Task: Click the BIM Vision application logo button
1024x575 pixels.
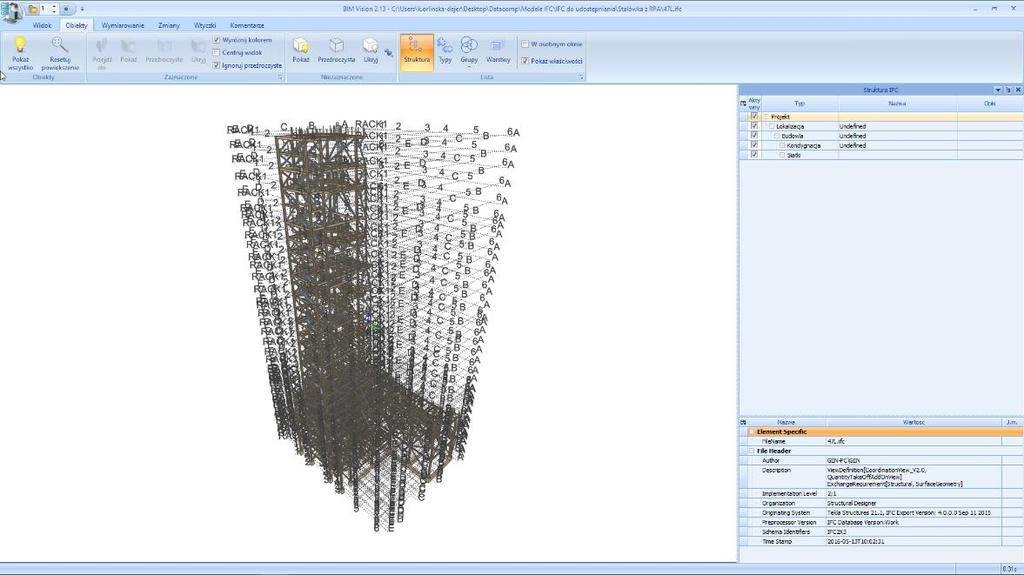Action: click(11, 10)
